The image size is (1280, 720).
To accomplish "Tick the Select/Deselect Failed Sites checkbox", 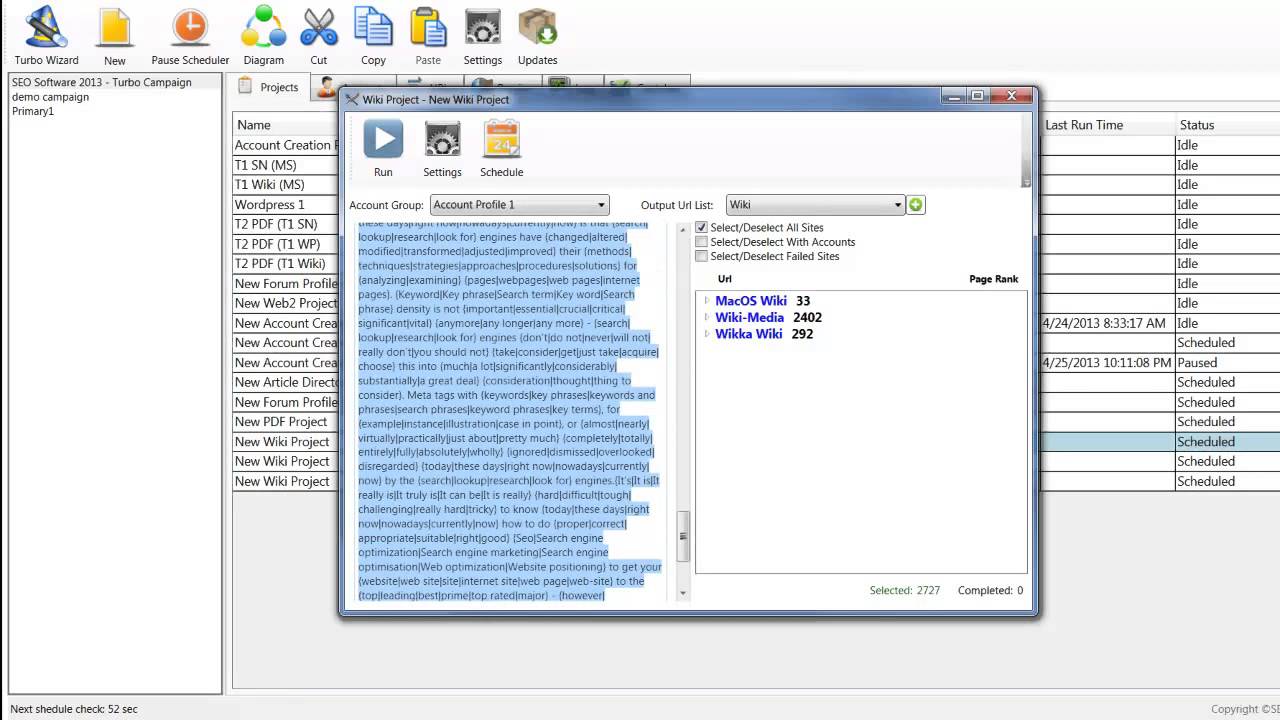I will (702, 257).
